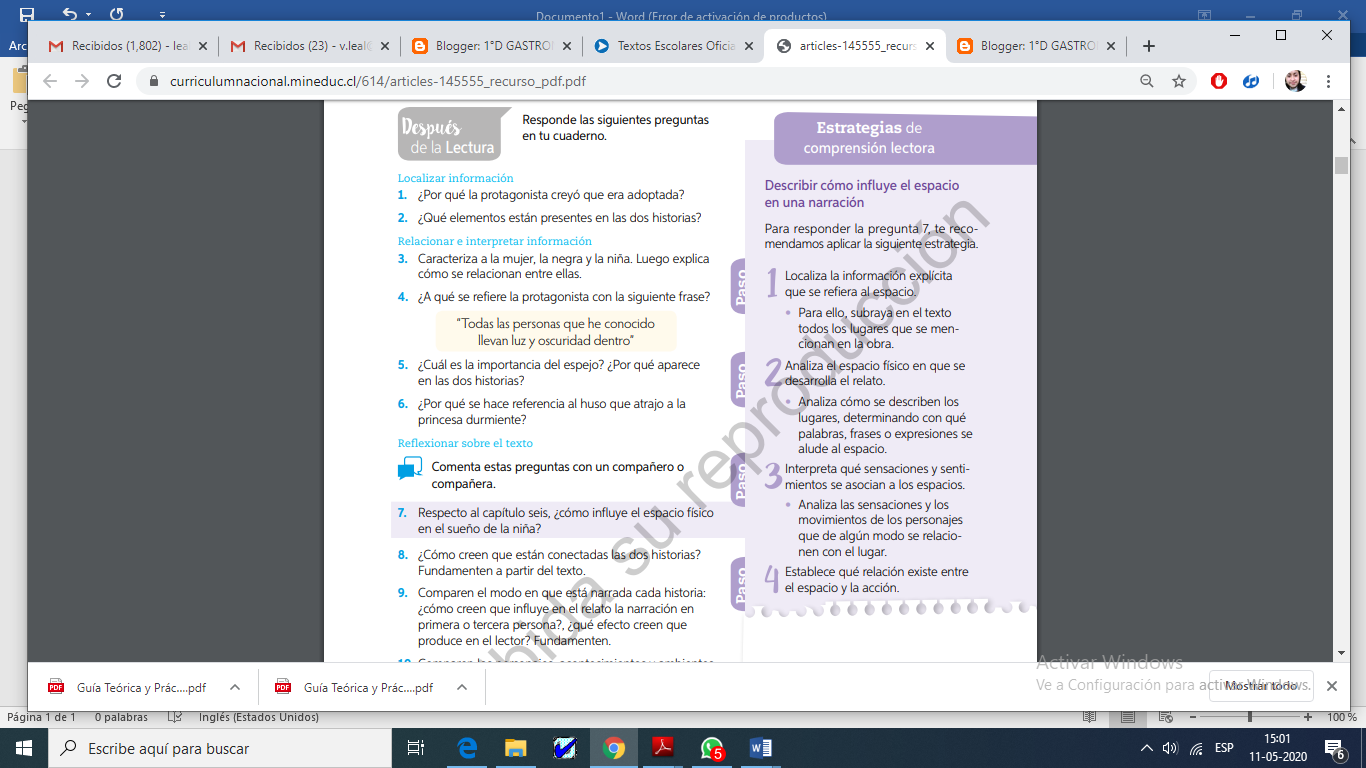This screenshot has width=1366, height=768.
Task: Click the Word Save icon in title bar
Action: pyautogui.click(x=27, y=14)
